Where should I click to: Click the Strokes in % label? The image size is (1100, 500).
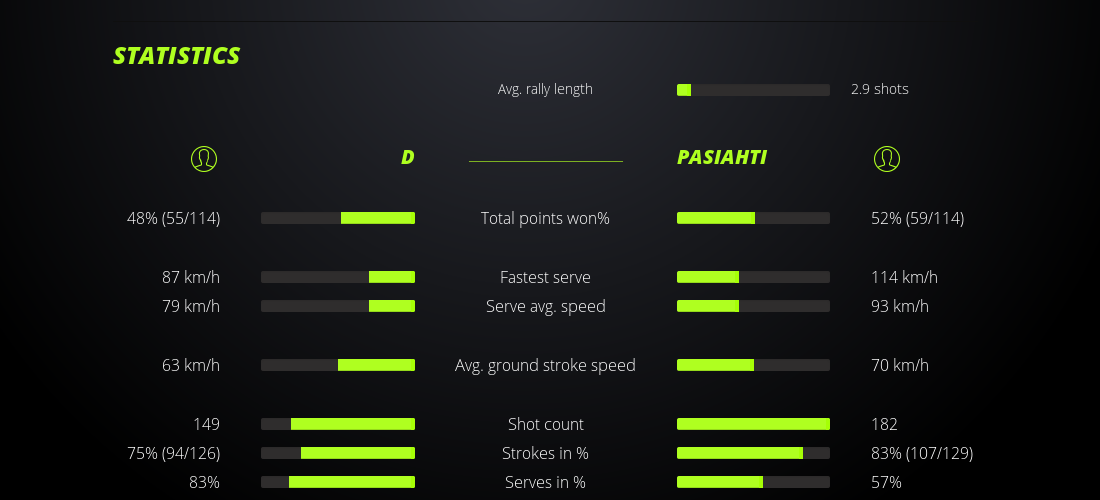coord(545,453)
